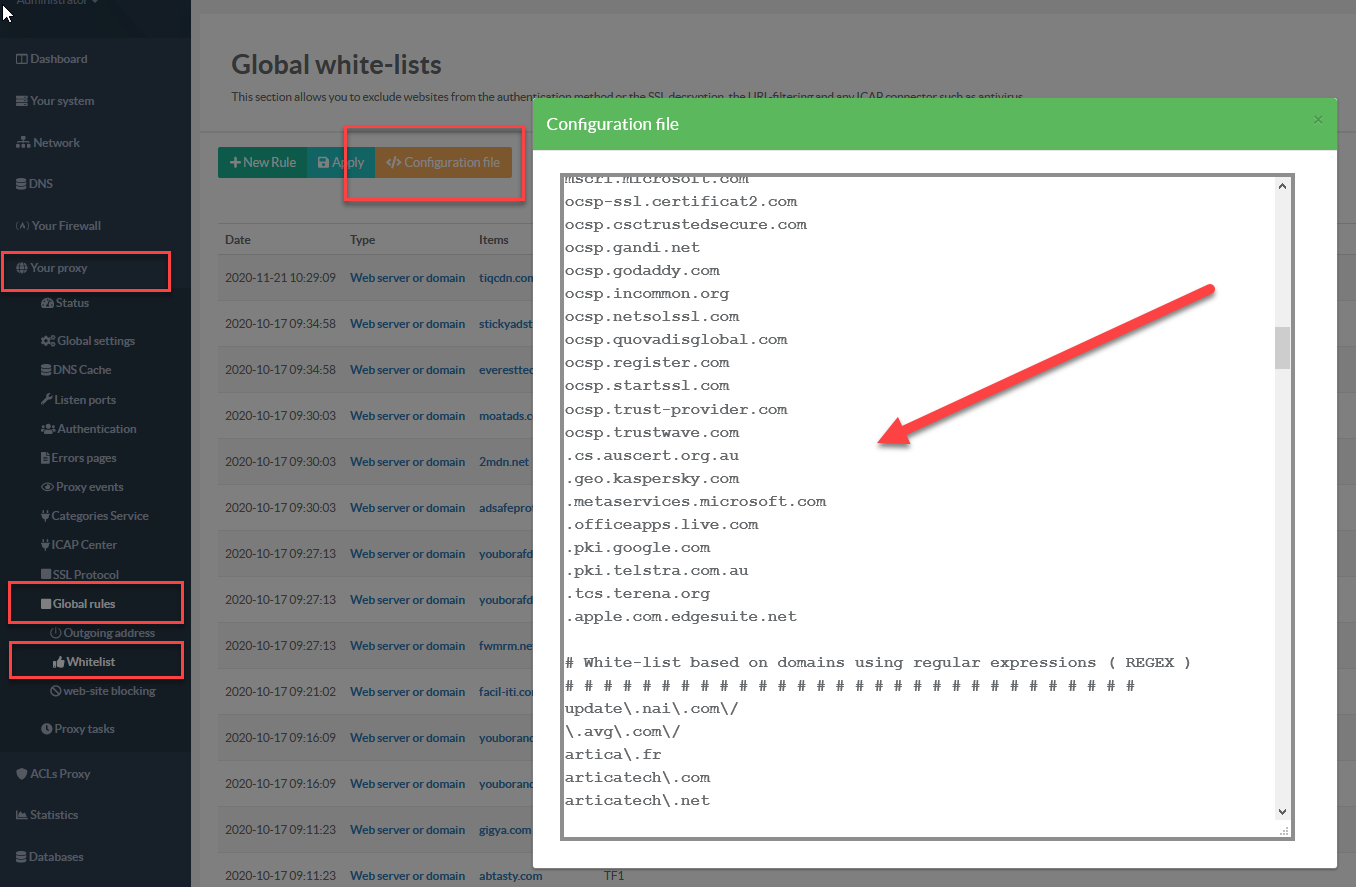Click the tiqcdn domain link
1356x887 pixels.
click(x=506, y=278)
